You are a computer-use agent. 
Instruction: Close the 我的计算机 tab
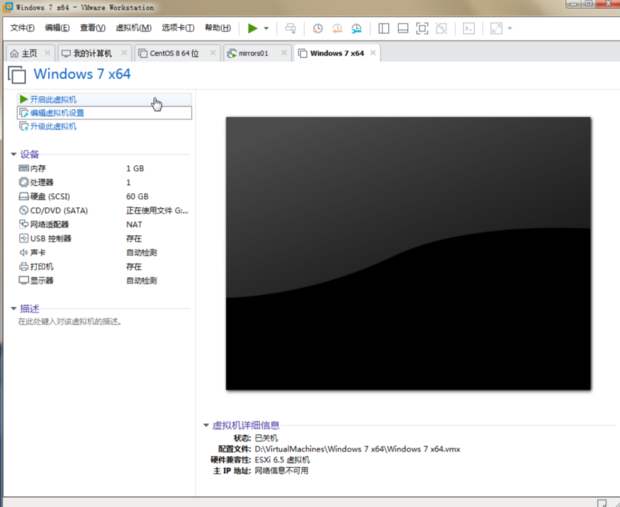click(x=124, y=53)
